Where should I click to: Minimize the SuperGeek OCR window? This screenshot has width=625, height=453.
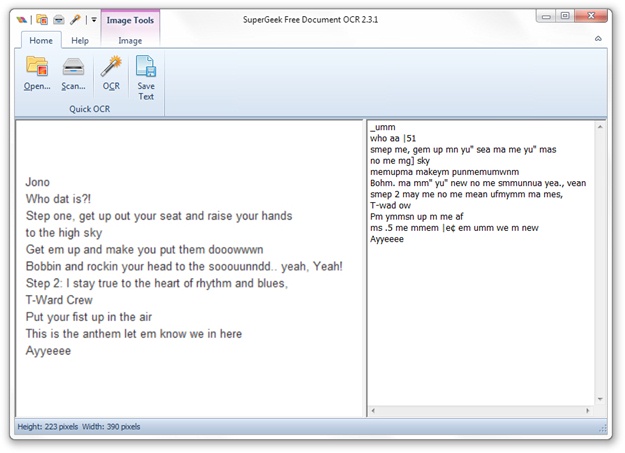[546, 16]
